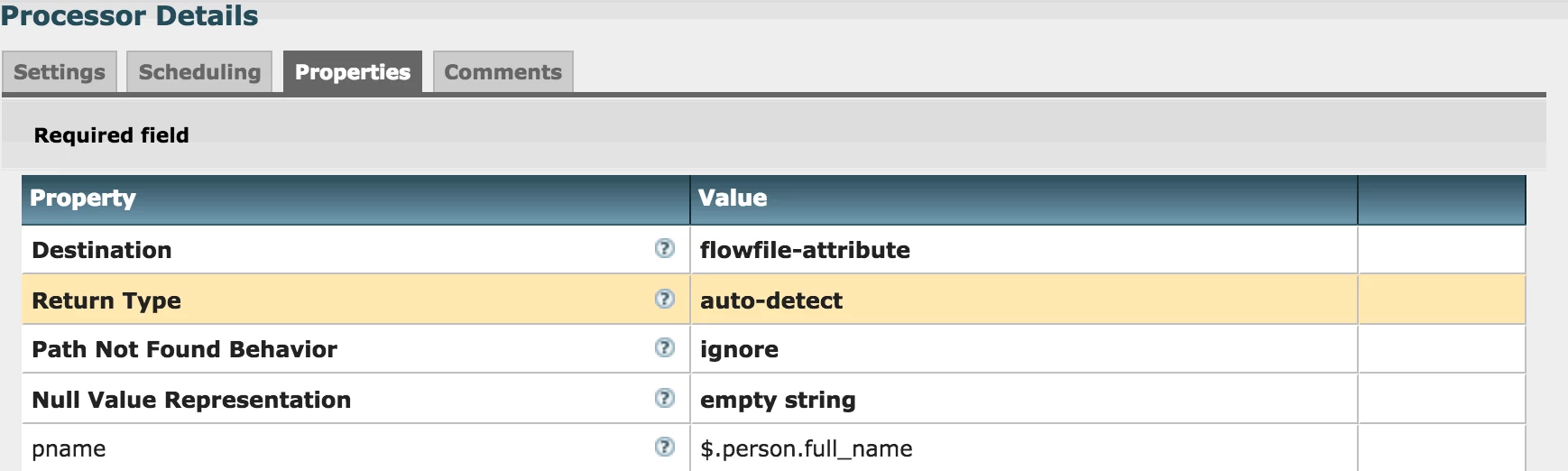Select the Return Type property row
1568x471 pixels.
pos(773,300)
